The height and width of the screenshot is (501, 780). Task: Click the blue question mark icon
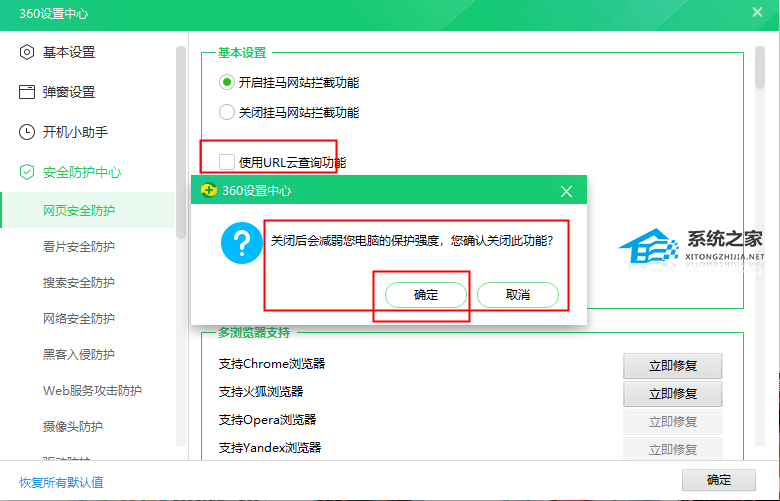click(242, 243)
